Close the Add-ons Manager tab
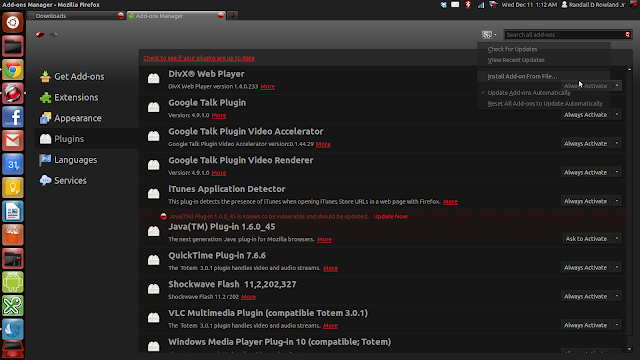Image resolution: width=640 pixels, height=360 pixels. click(220, 16)
